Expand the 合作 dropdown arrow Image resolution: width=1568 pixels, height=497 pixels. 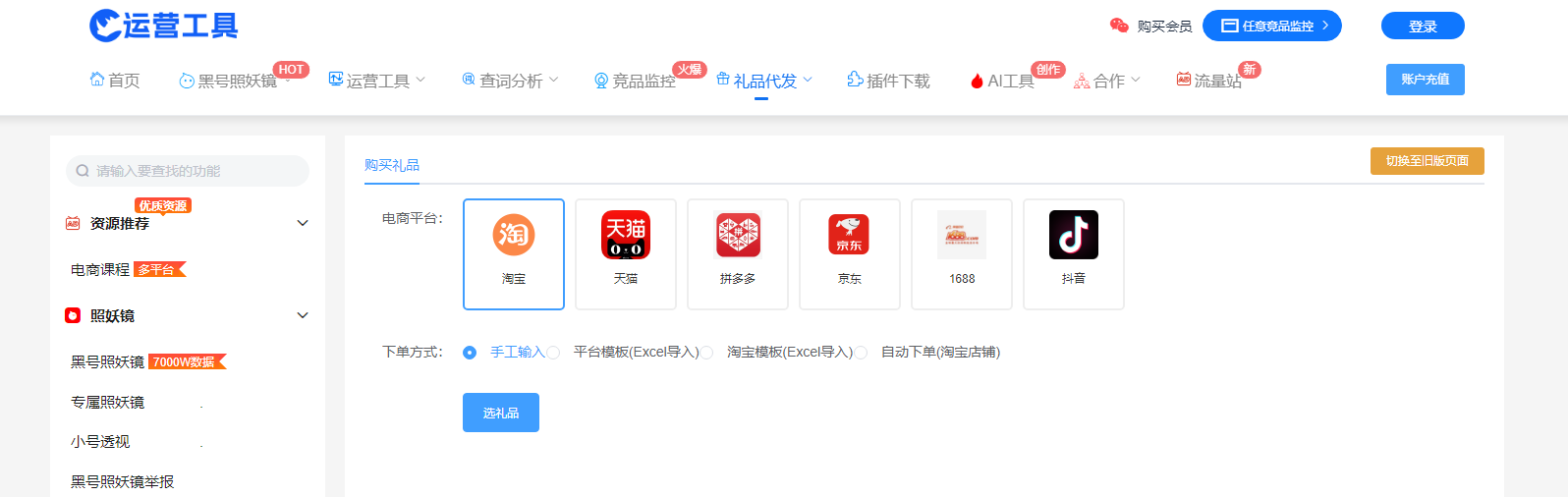(x=1136, y=80)
